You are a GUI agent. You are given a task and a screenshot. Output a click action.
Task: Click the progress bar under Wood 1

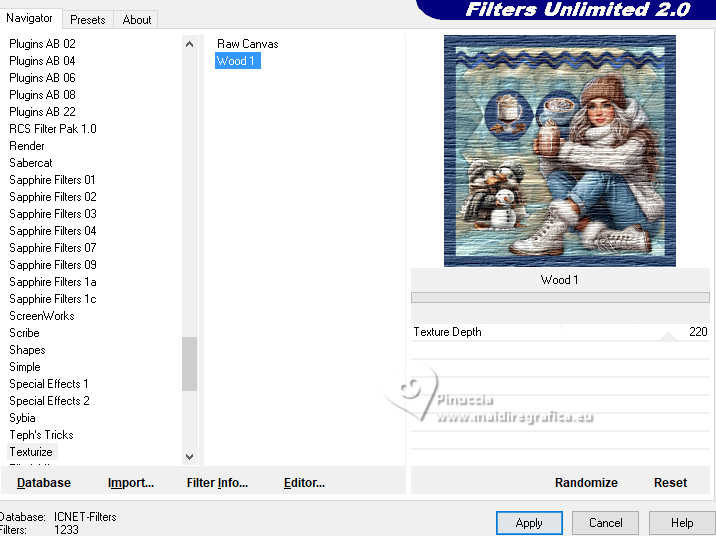560,298
